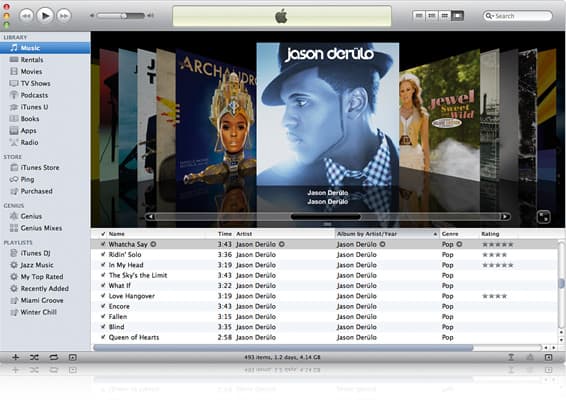
Task: Open Ping arrow next to Whatcha Say
Action: point(153,244)
